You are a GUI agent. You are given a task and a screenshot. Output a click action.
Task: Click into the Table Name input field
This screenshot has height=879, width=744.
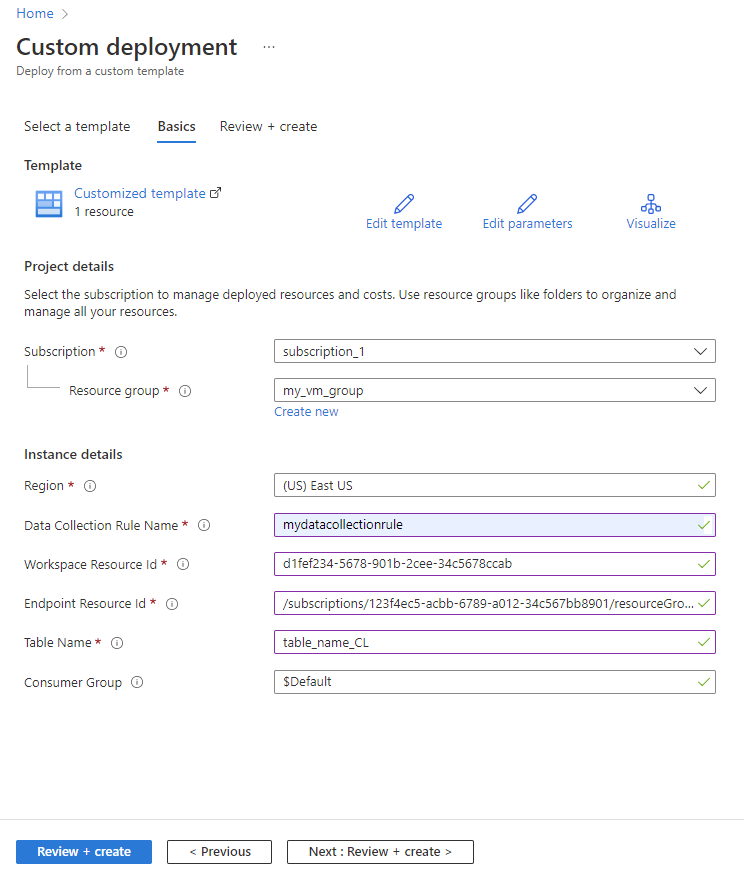(x=495, y=642)
